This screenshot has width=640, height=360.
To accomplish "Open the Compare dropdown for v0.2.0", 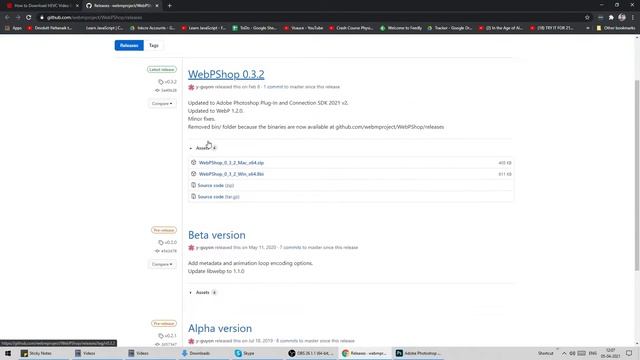I will point(162,264).
